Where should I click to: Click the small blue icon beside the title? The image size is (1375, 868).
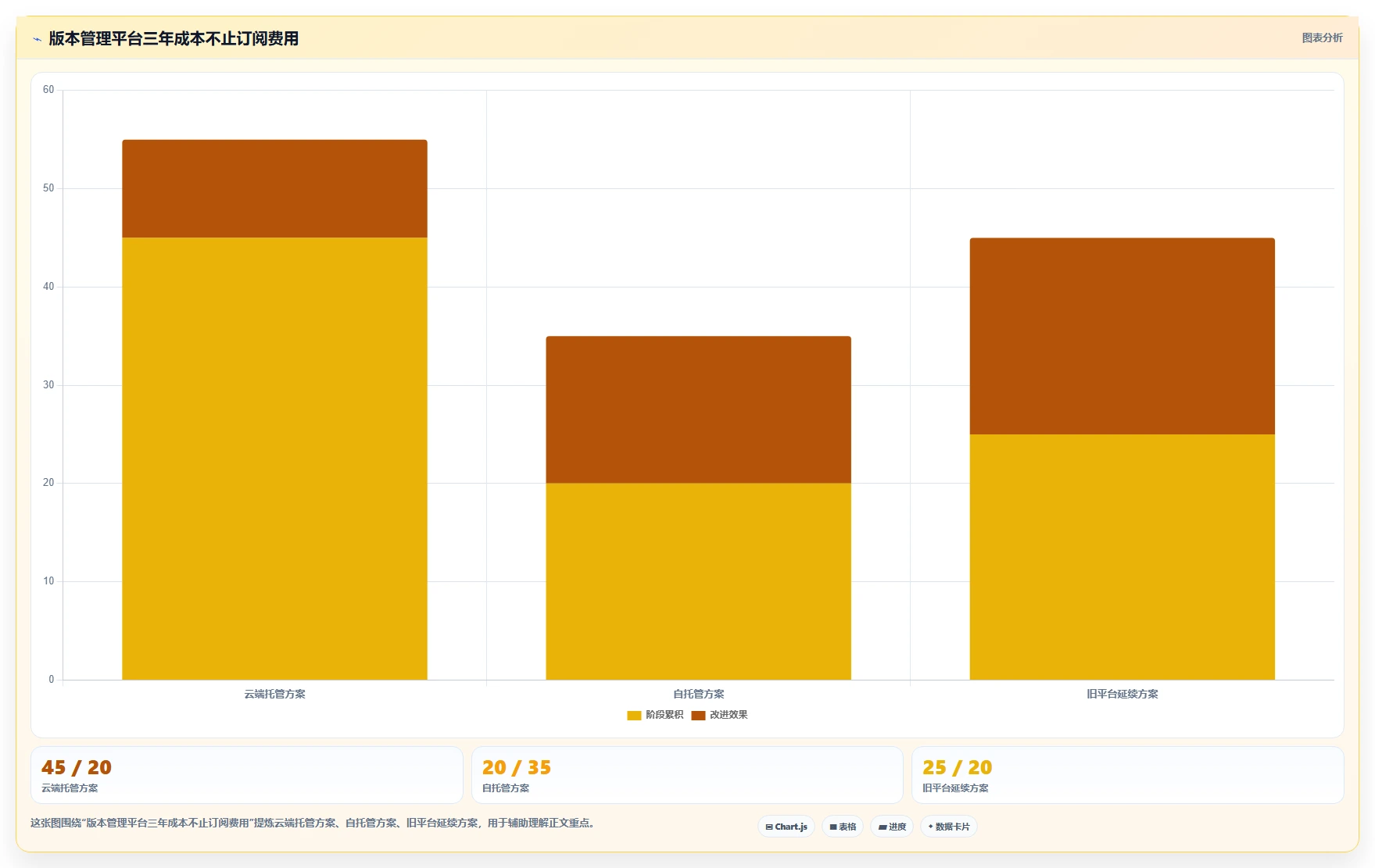[37, 39]
